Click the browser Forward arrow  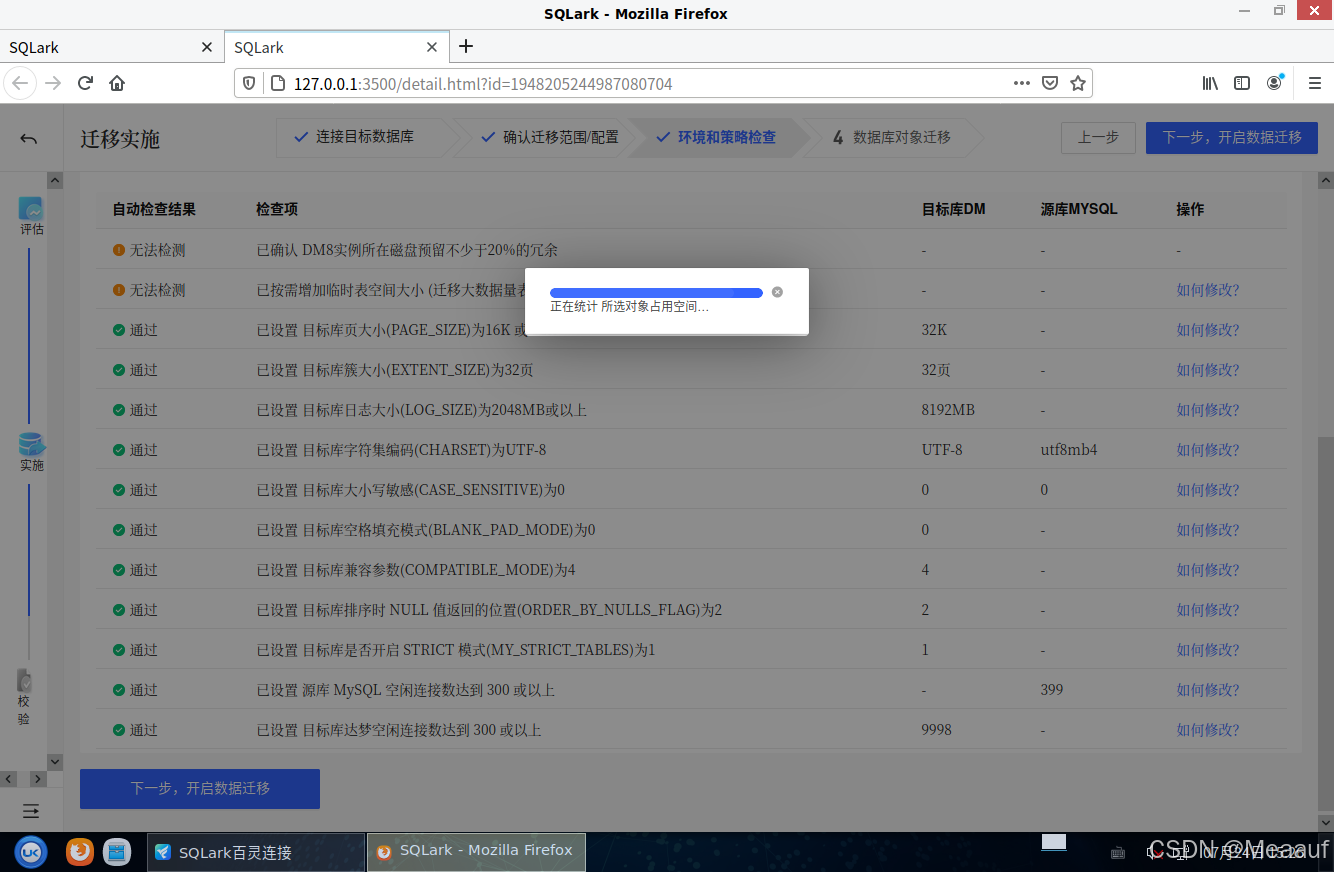(x=53, y=83)
